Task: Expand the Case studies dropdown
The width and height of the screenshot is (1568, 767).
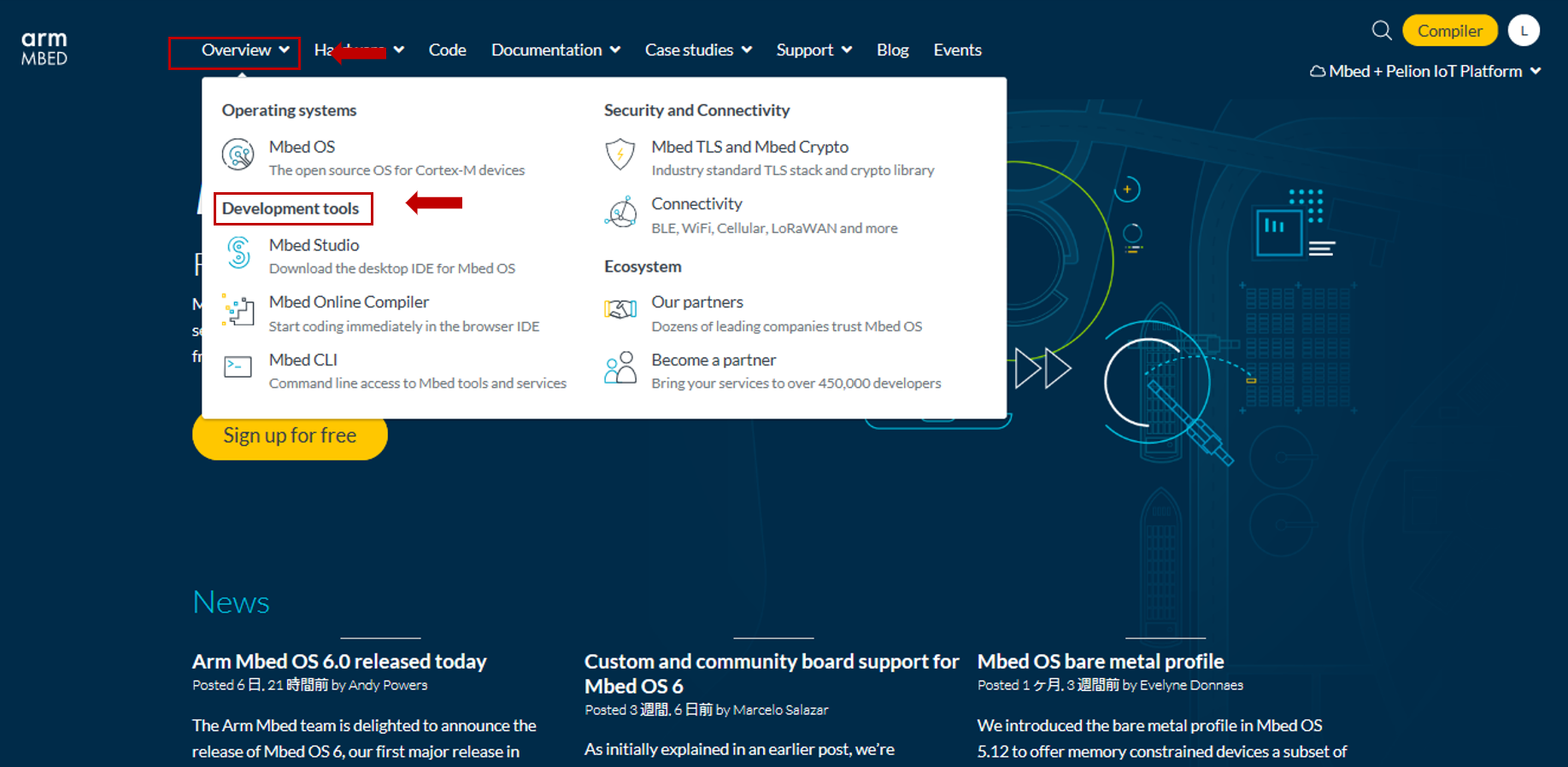Action: [x=698, y=50]
